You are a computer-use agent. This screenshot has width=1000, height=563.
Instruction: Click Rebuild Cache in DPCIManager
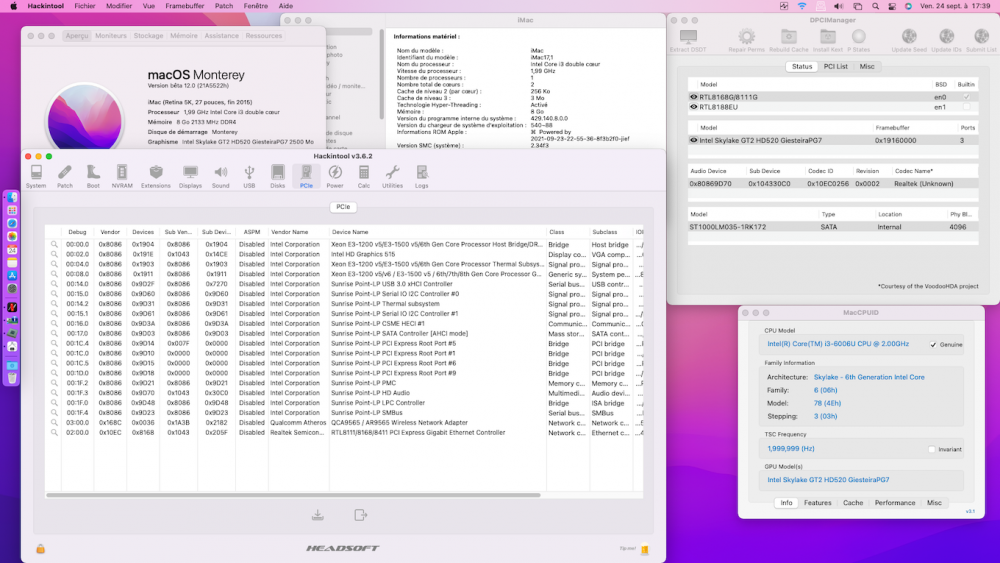pos(789,40)
